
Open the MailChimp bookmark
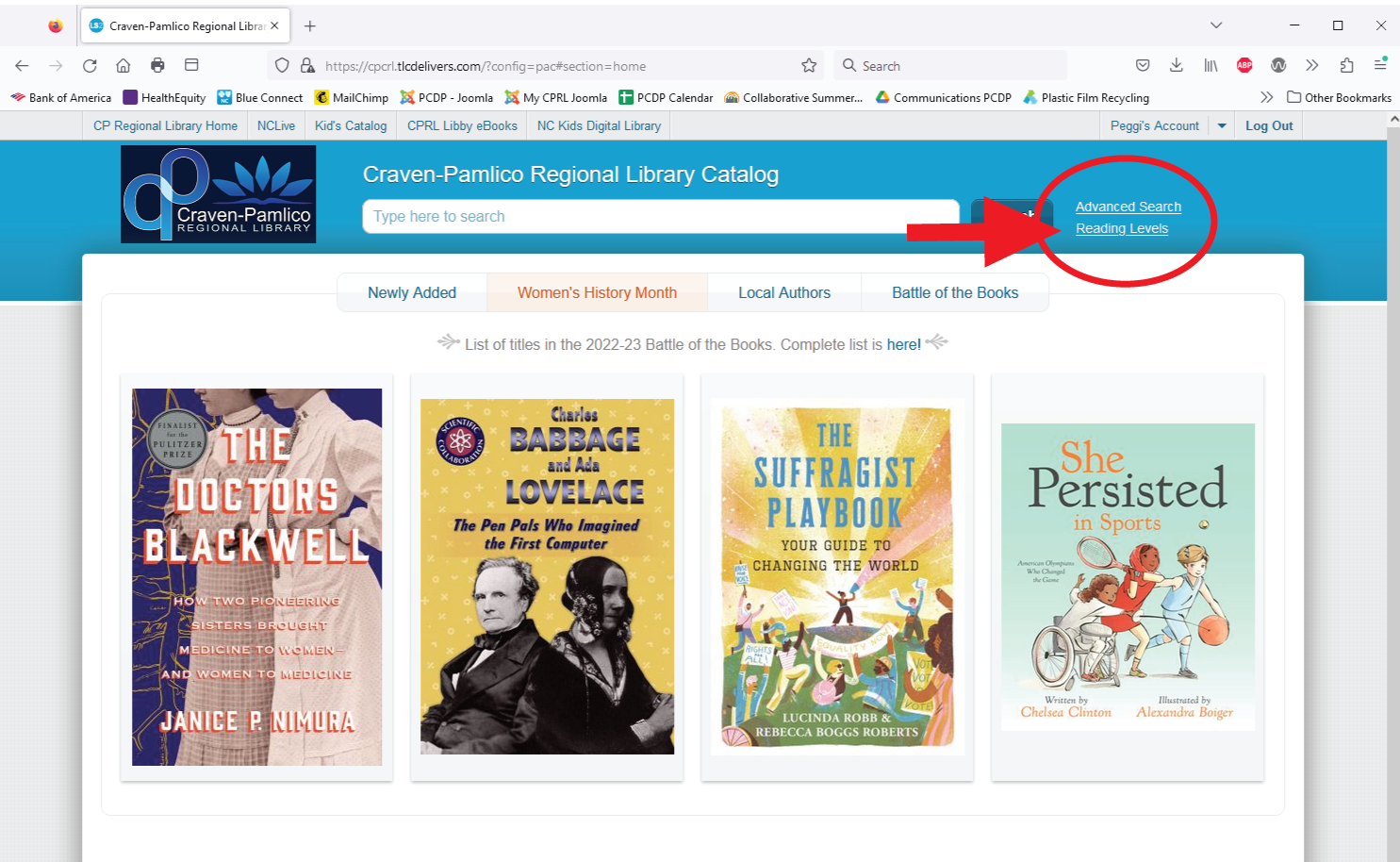(351, 97)
